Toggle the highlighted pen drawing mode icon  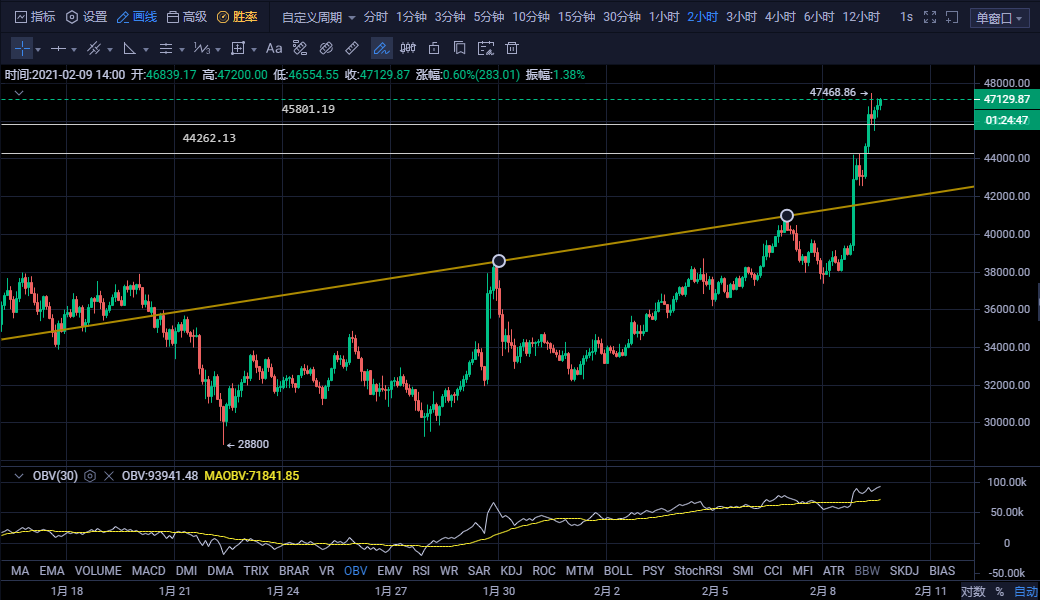381,48
